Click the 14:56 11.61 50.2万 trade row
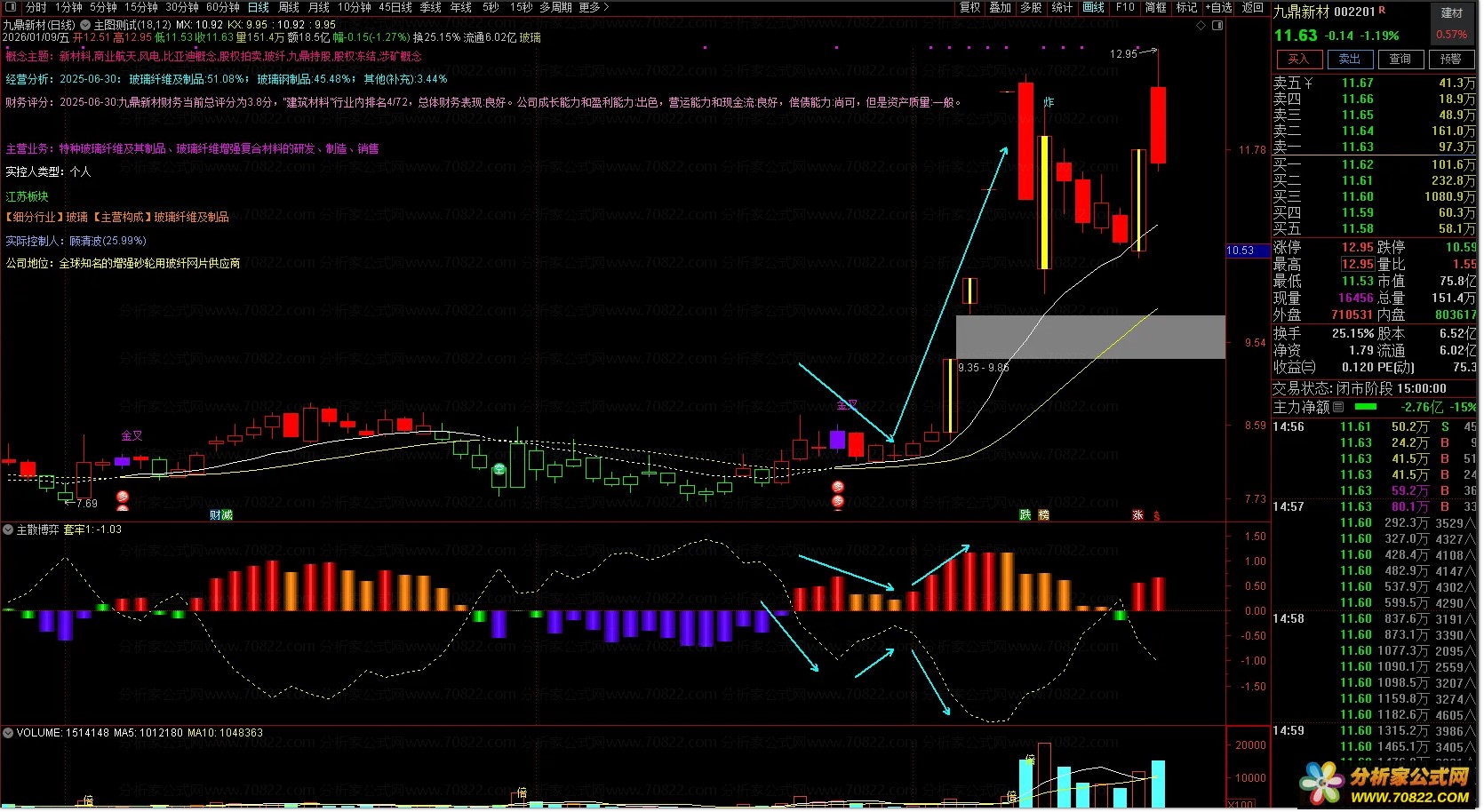The height and width of the screenshot is (812, 1484). pyautogui.click(x=1374, y=426)
